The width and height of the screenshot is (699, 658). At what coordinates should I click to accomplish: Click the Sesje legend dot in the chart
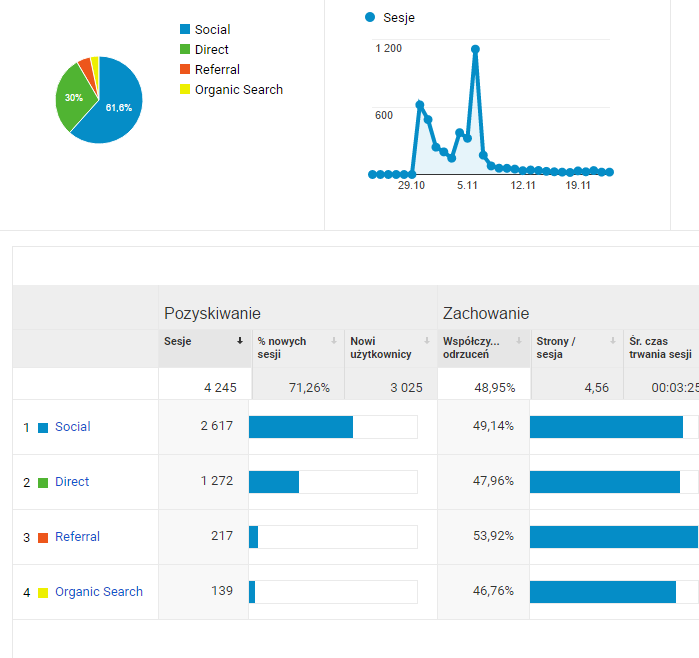[x=370, y=17]
